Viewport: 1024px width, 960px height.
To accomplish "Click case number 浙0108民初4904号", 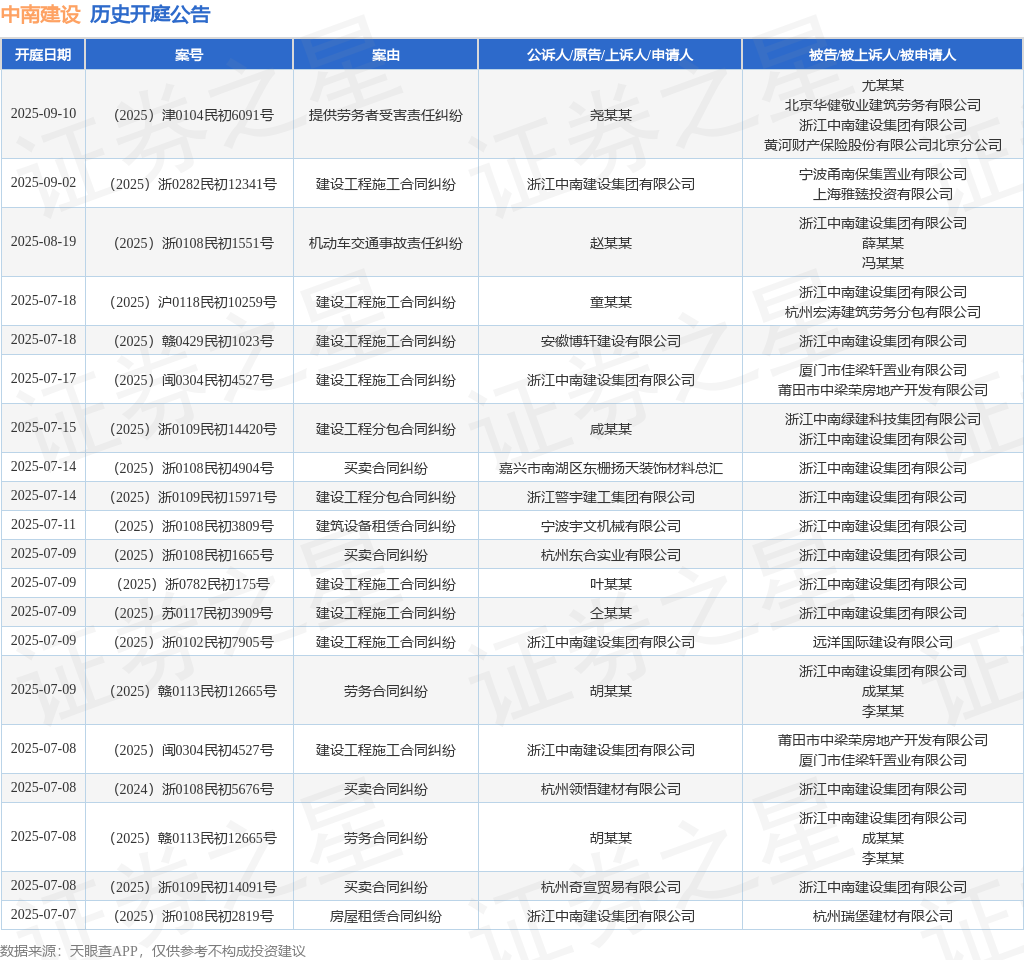I will point(193,469).
